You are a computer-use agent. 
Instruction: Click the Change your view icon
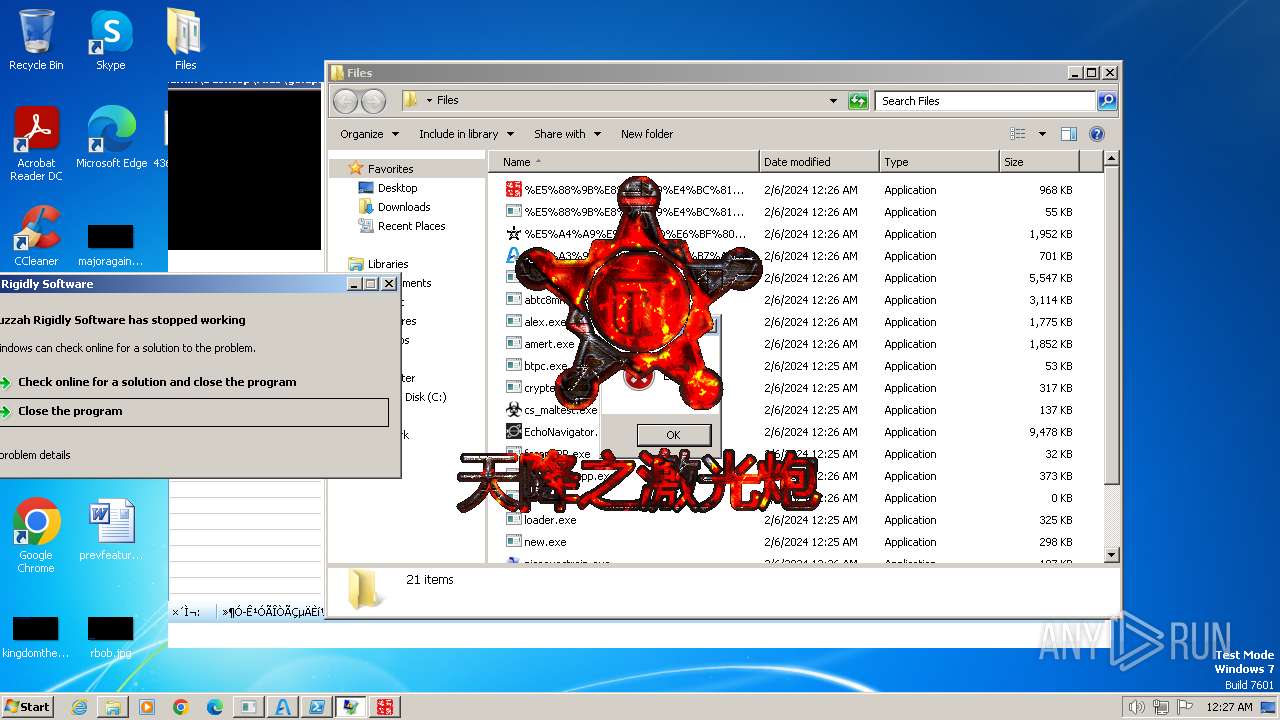pyautogui.click(x=1018, y=134)
